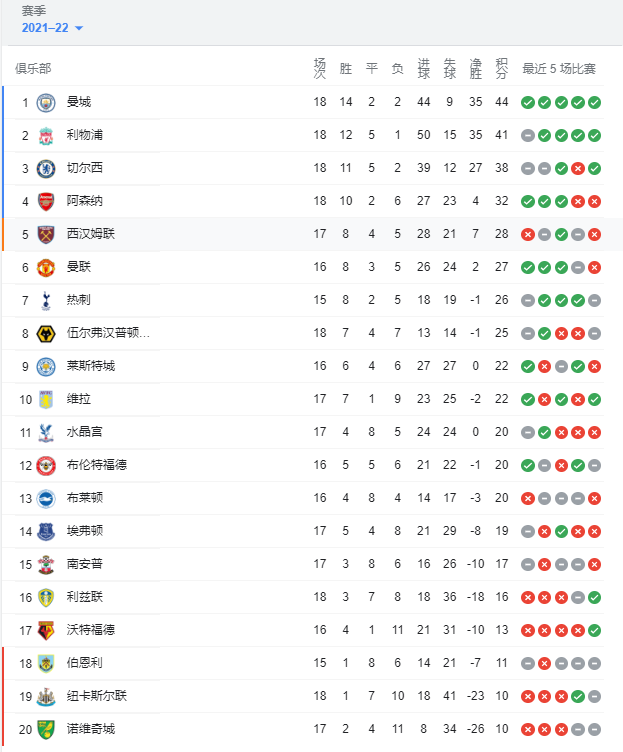Click the Arsenal club crest
This screenshot has width=623, height=752.
(x=46, y=202)
